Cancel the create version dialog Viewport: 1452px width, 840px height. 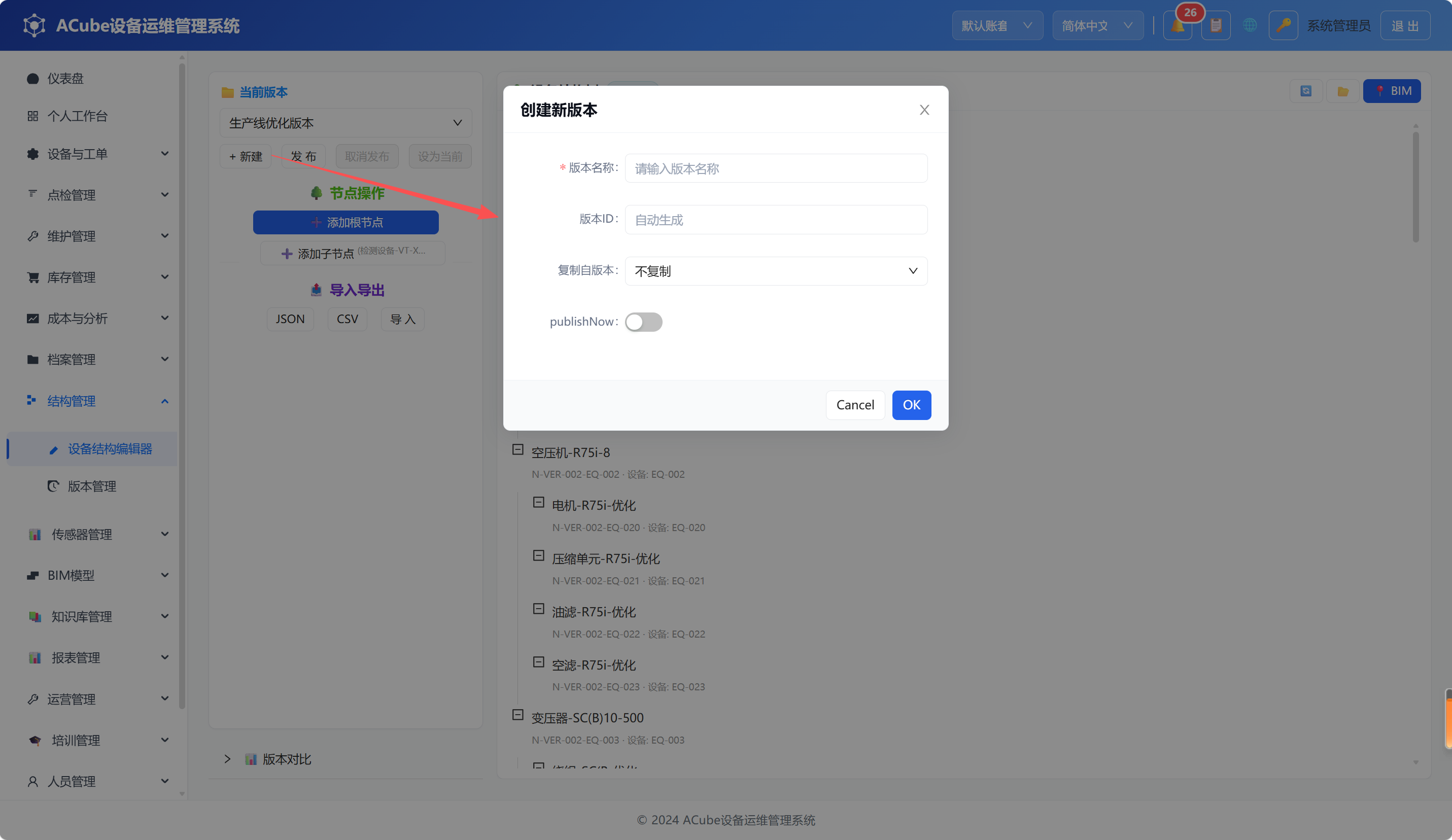[x=855, y=405]
